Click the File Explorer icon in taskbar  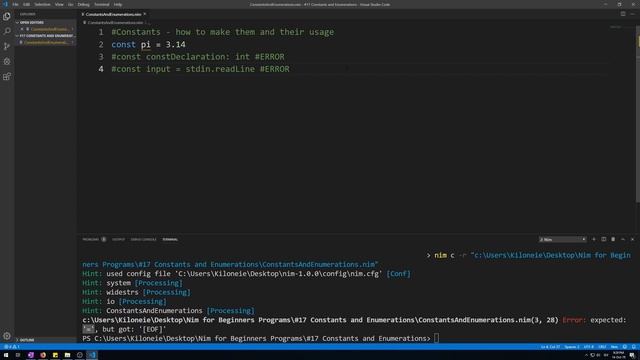(x=67, y=355)
